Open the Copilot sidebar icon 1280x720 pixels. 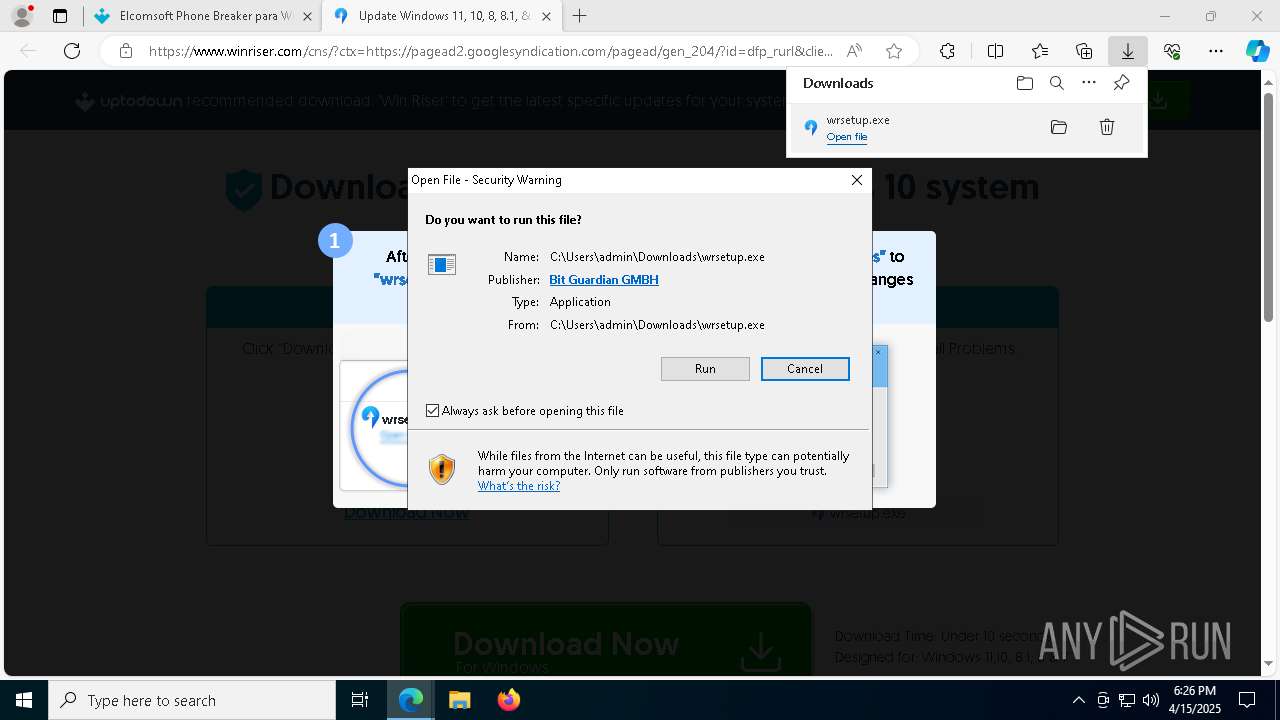coord(1257,51)
